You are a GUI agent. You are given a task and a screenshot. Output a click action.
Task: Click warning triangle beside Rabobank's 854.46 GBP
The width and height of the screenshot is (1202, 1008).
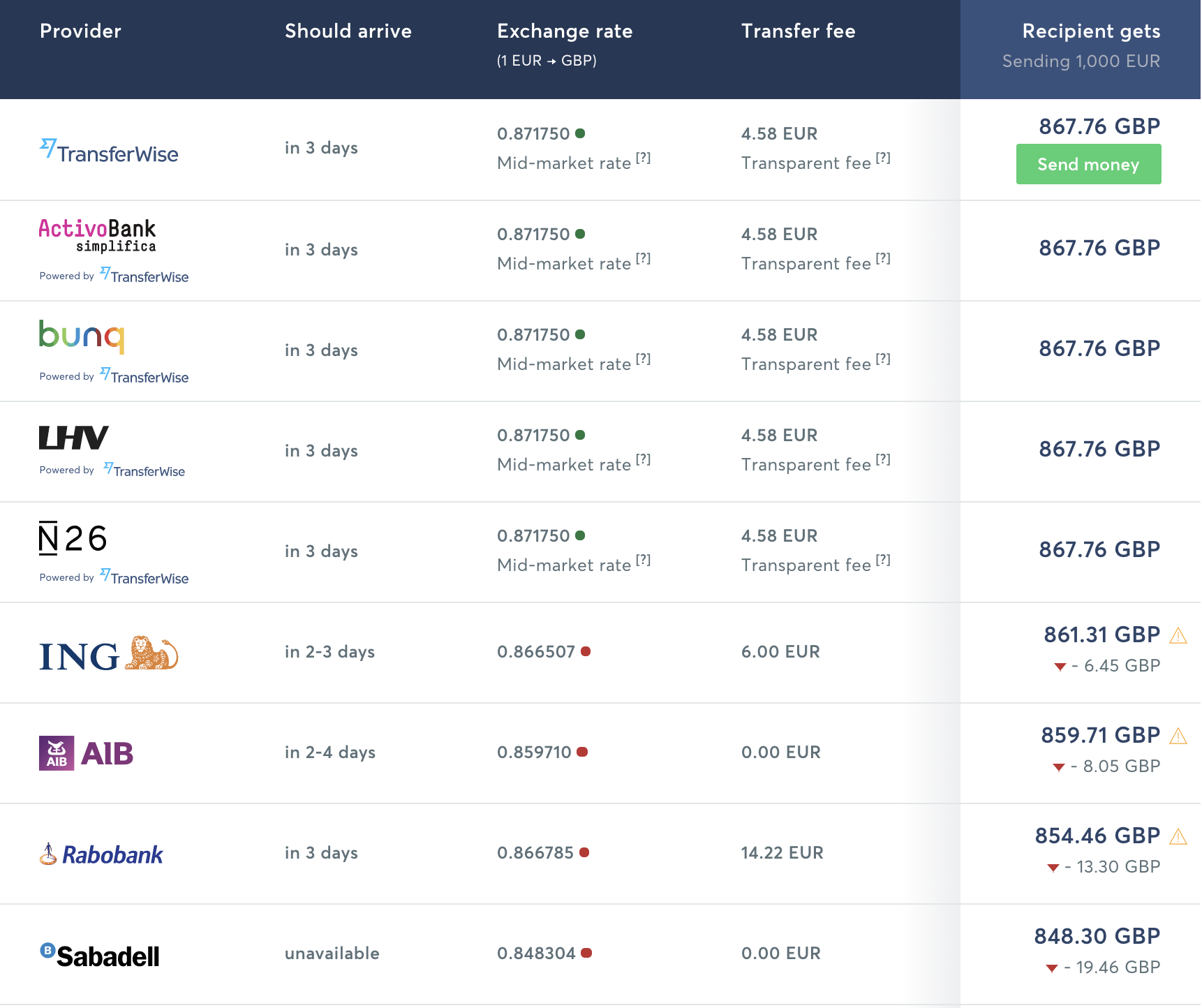click(1178, 836)
